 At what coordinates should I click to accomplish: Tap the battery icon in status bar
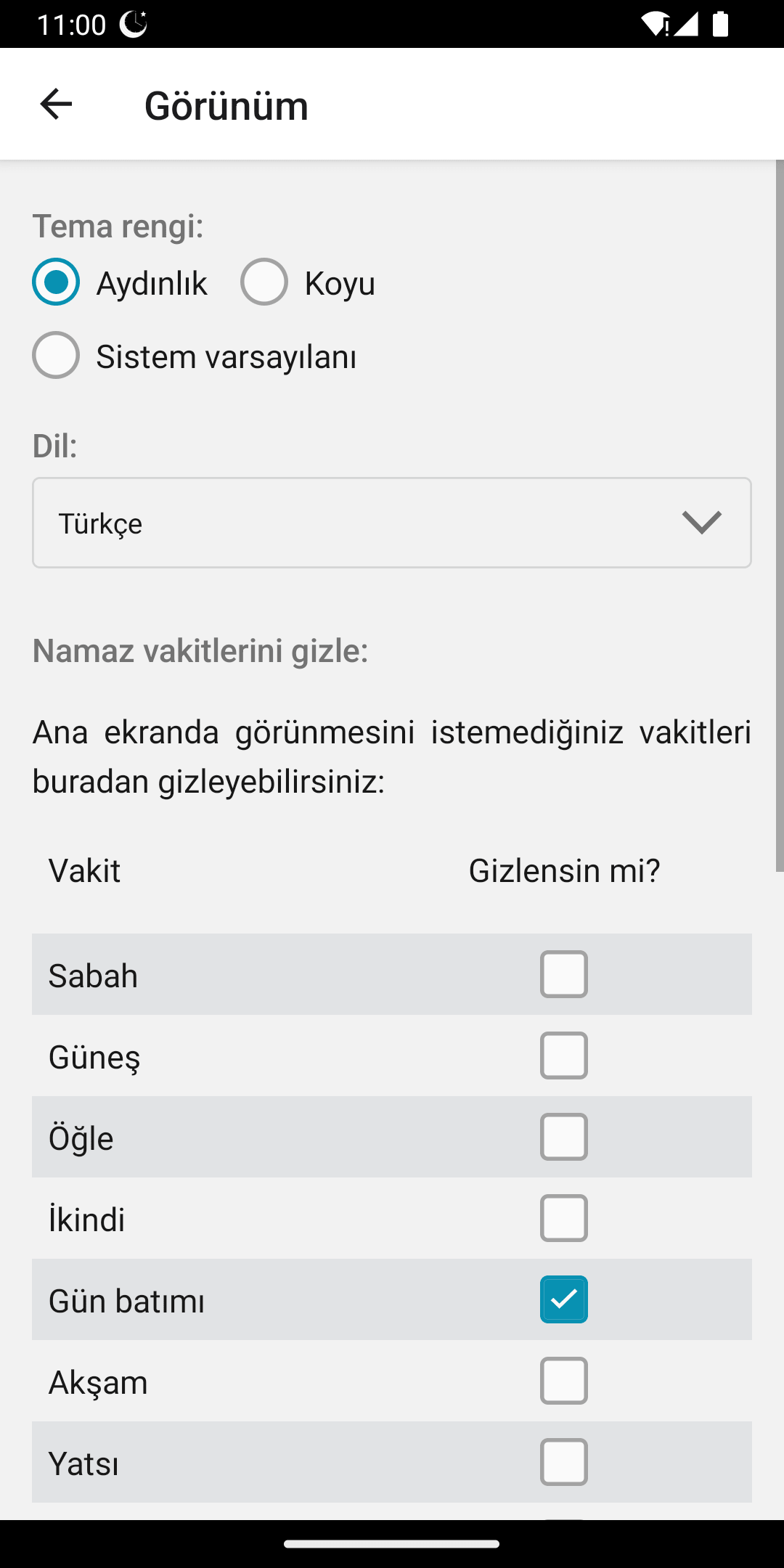(x=720, y=24)
